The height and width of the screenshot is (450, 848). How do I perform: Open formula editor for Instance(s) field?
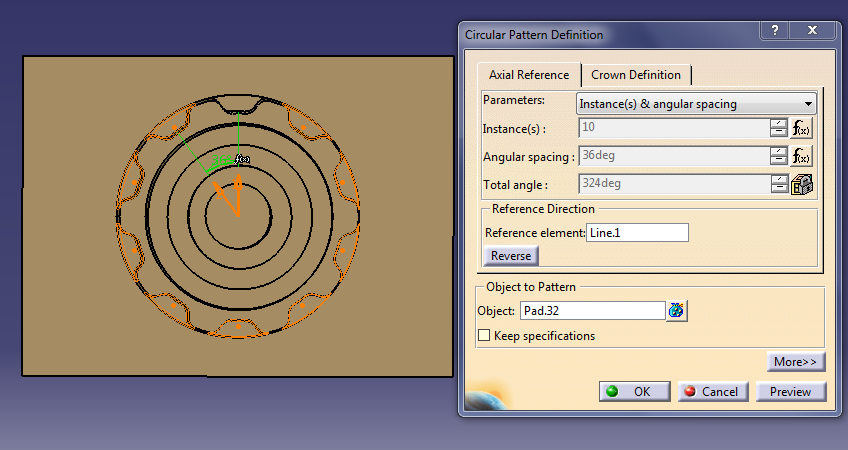point(802,128)
